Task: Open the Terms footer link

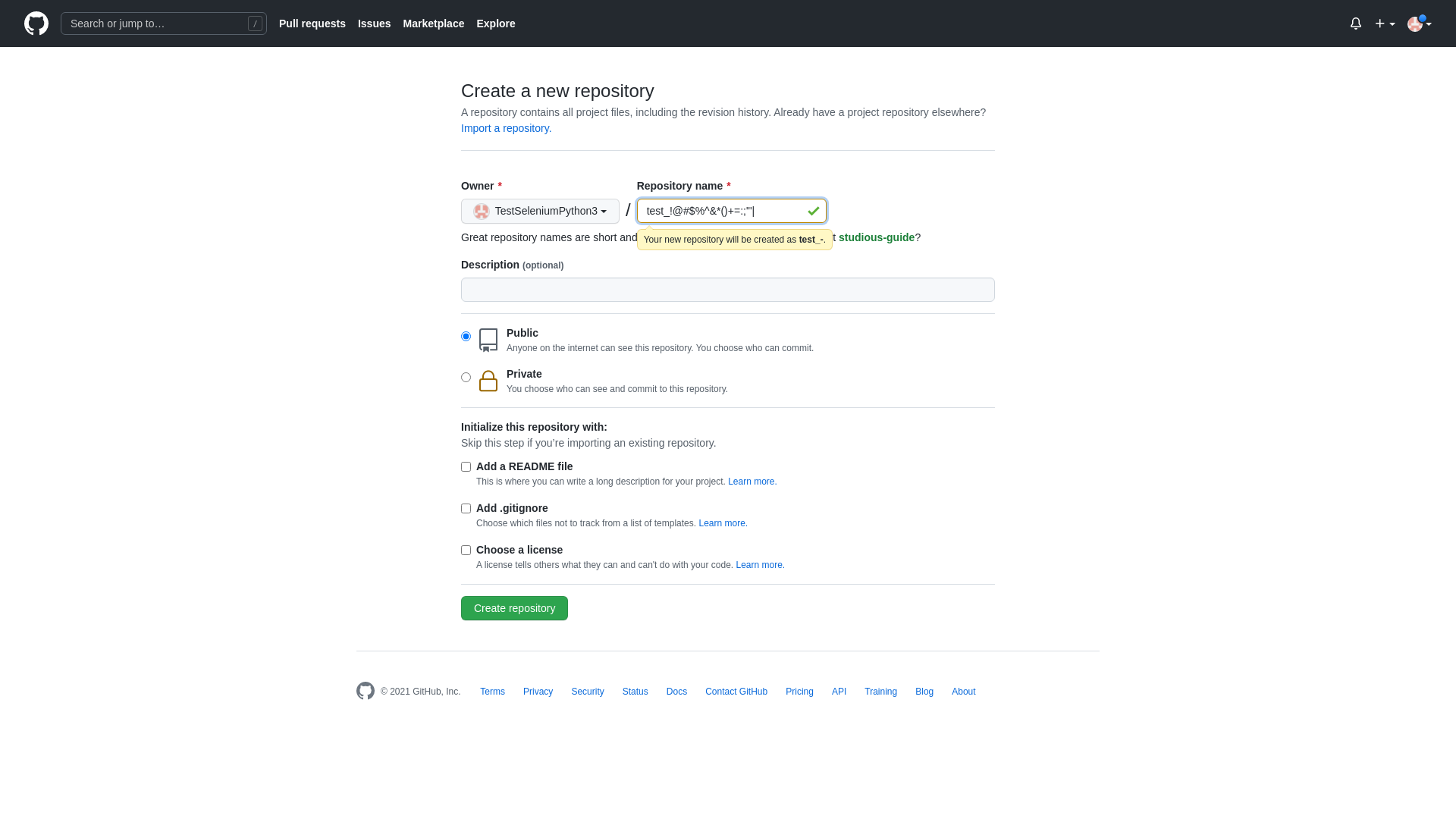Action: [492, 692]
